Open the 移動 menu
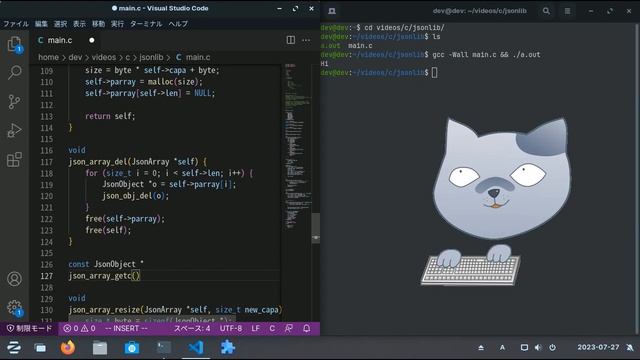 [x=98, y=24]
